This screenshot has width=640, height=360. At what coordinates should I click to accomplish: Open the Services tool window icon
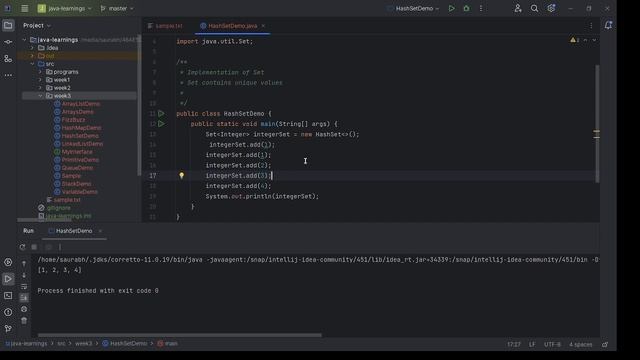click(x=8, y=262)
